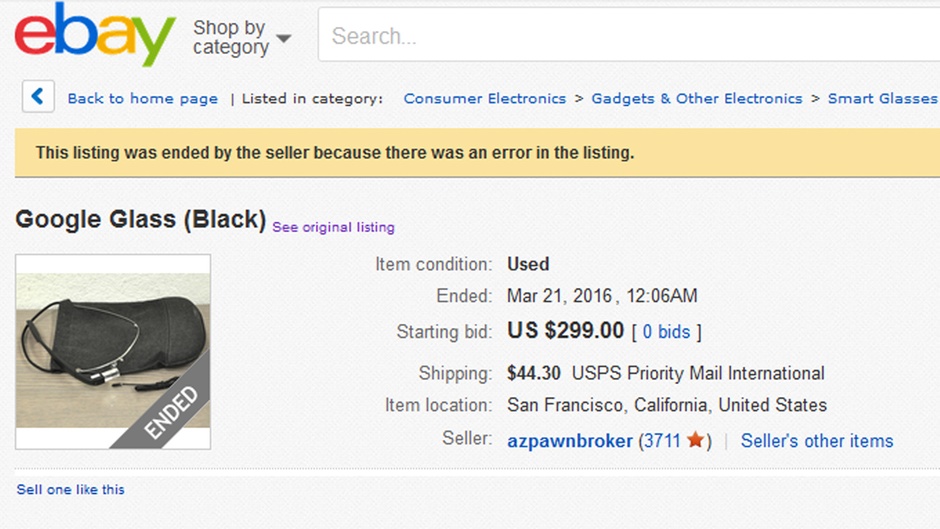
Task: Open the Shop by category dropdown arrow
Action: (x=284, y=38)
